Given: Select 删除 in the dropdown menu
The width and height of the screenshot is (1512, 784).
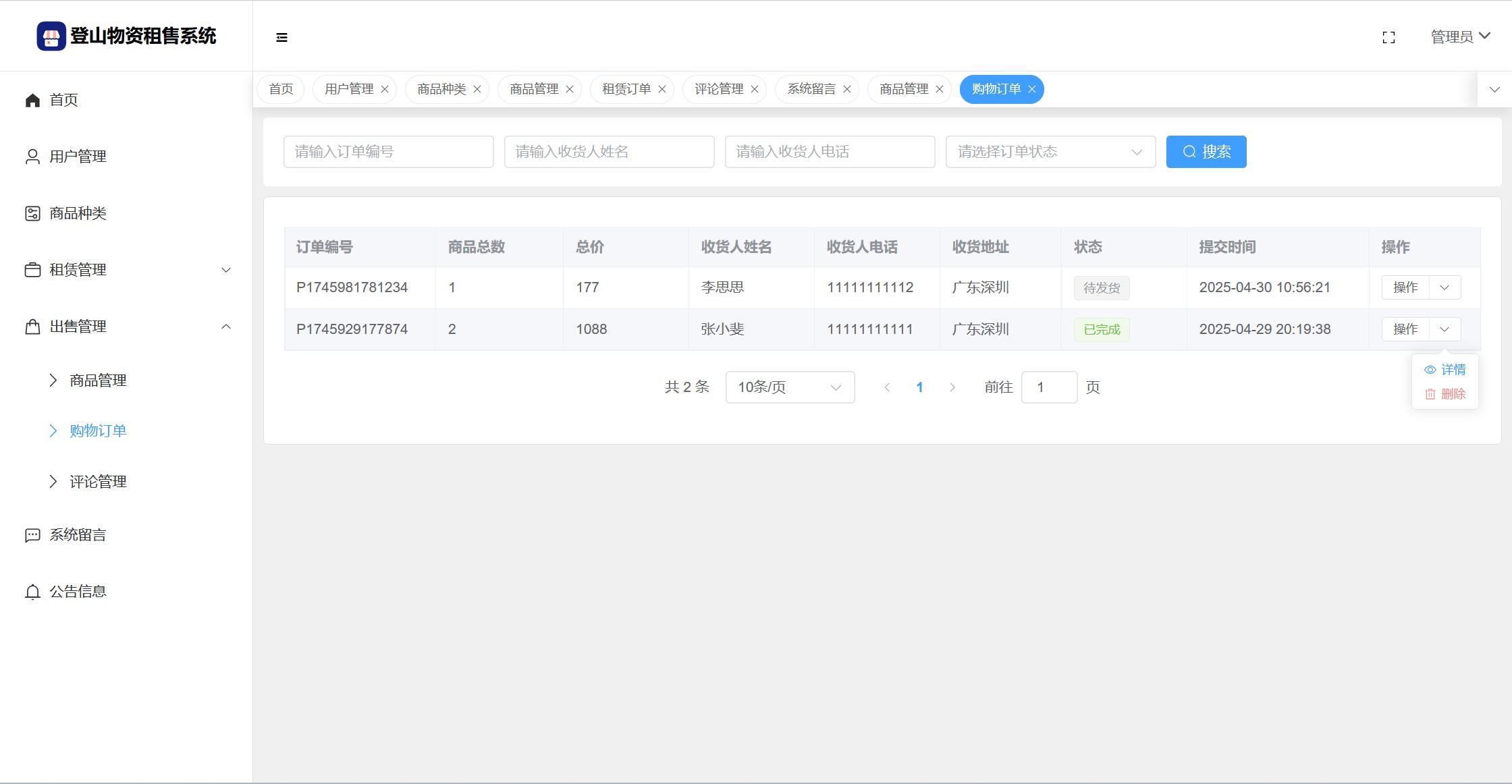Looking at the screenshot, I should (x=1445, y=394).
